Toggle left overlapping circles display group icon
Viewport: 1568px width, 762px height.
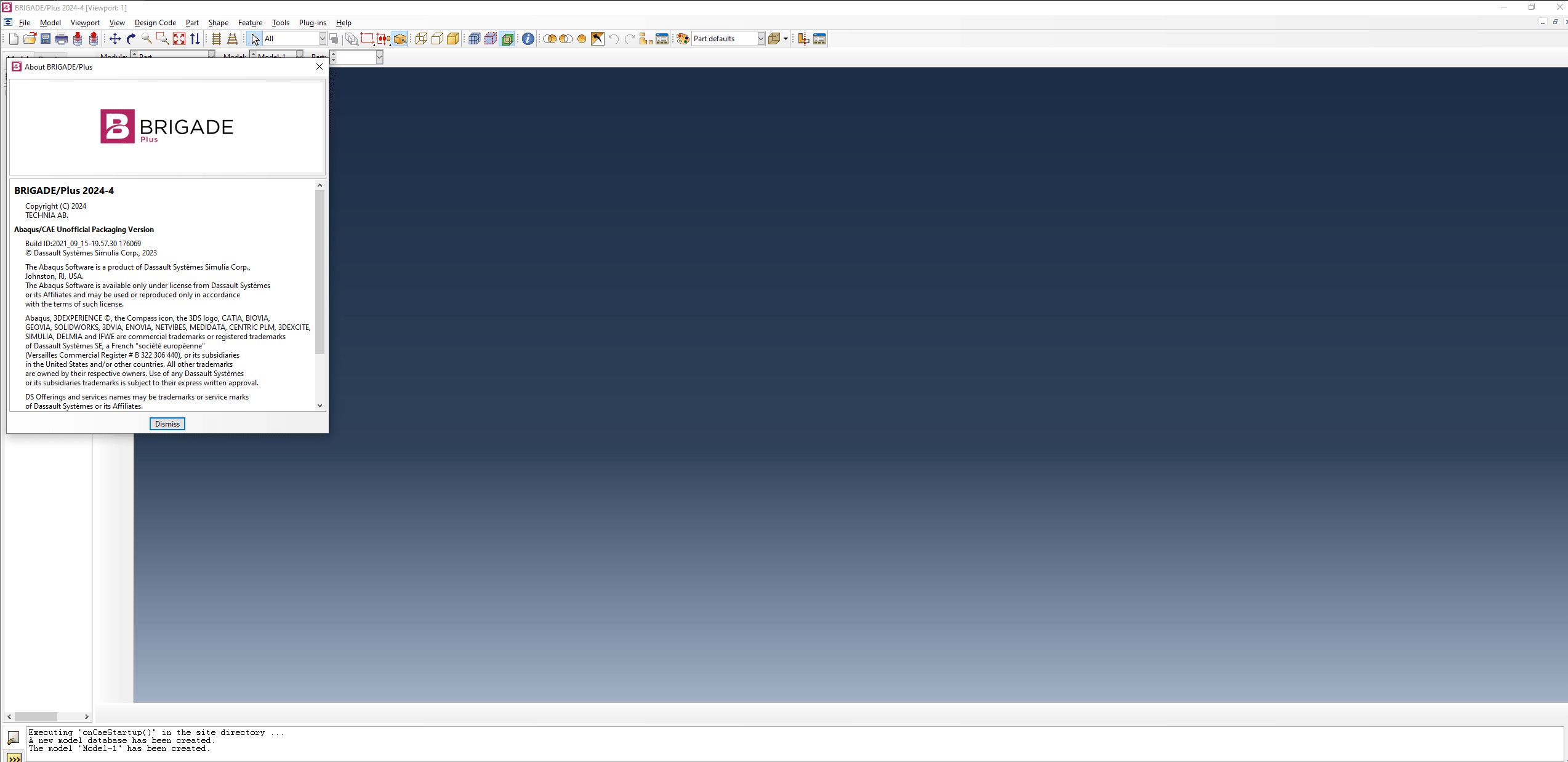click(x=550, y=39)
